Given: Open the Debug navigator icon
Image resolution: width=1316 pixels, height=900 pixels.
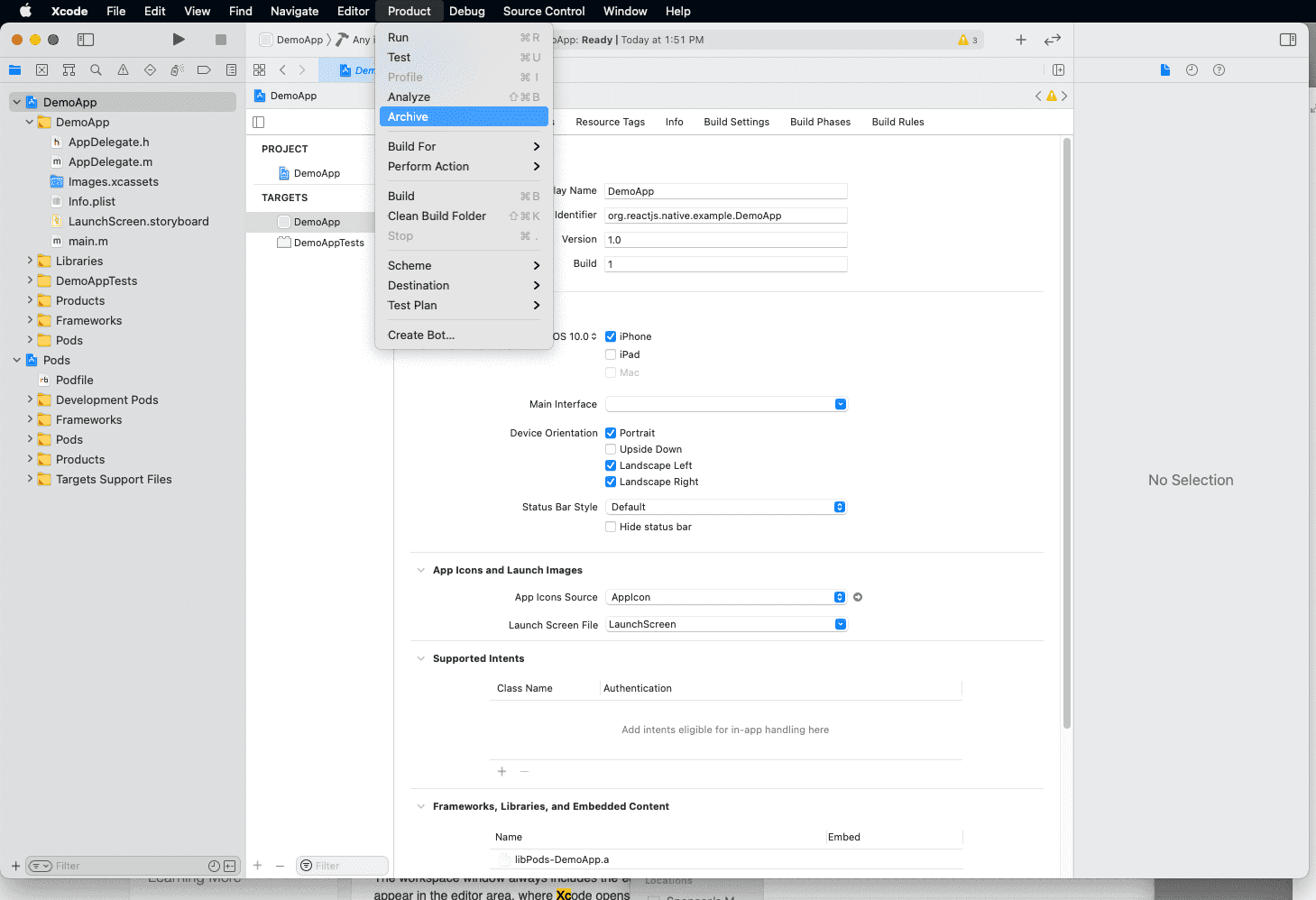Looking at the screenshot, I should coord(177,69).
